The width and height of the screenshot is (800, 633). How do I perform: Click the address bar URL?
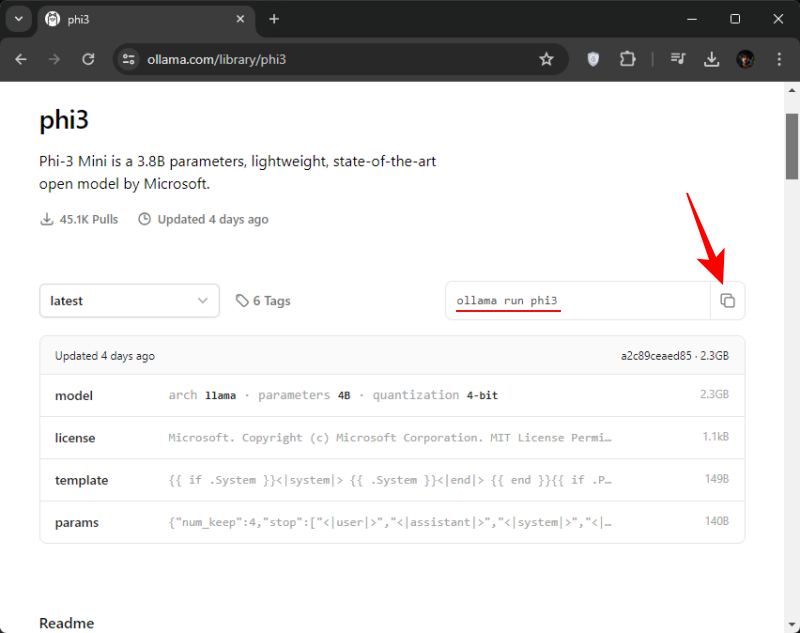[216, 60]
